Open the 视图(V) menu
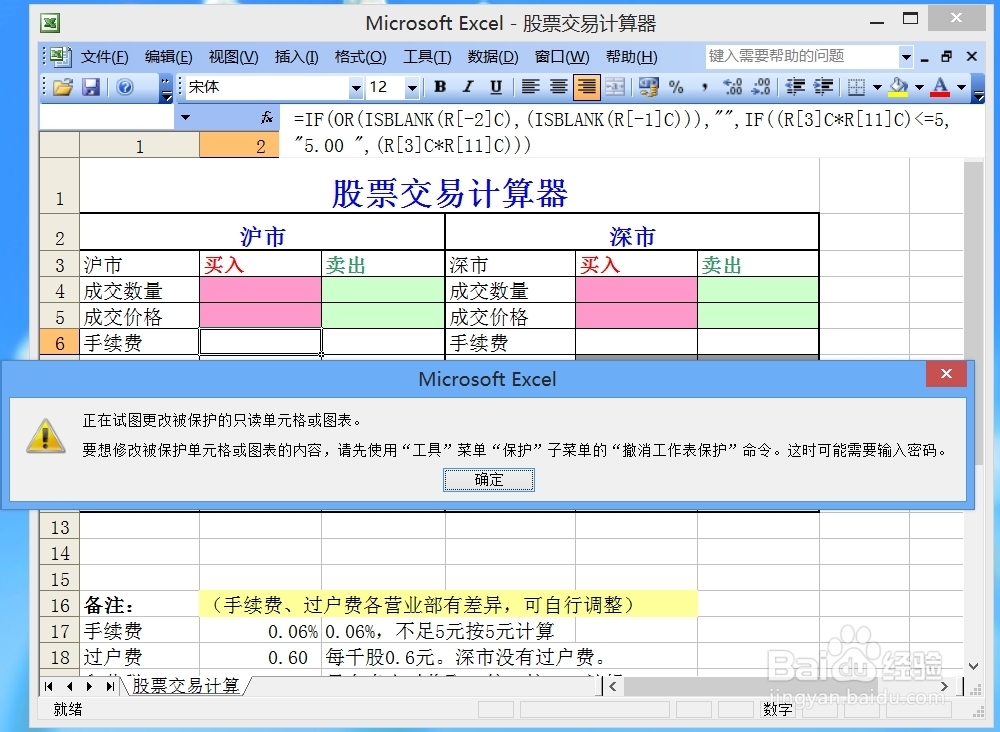This screenshot has height=732, width=1000. (233, 57)
